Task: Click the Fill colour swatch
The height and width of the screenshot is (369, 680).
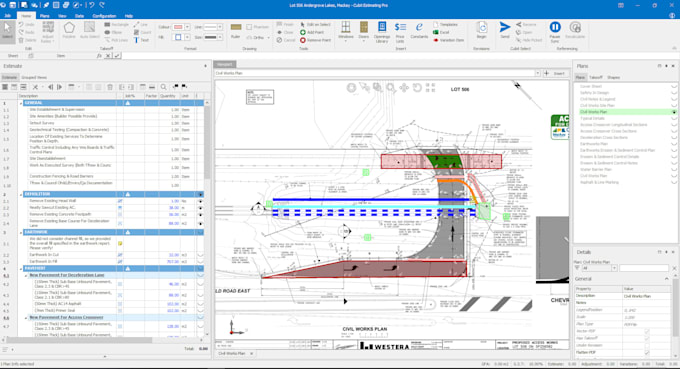Action: pyautogui.click(x=178, y=38)
